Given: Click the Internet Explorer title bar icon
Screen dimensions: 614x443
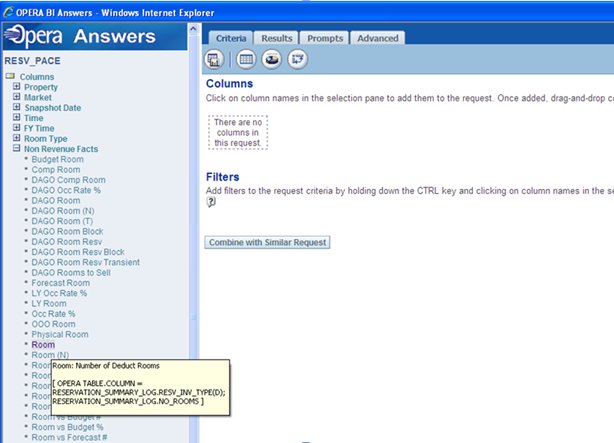Looking at the screenshot, I should pos(8,12).
